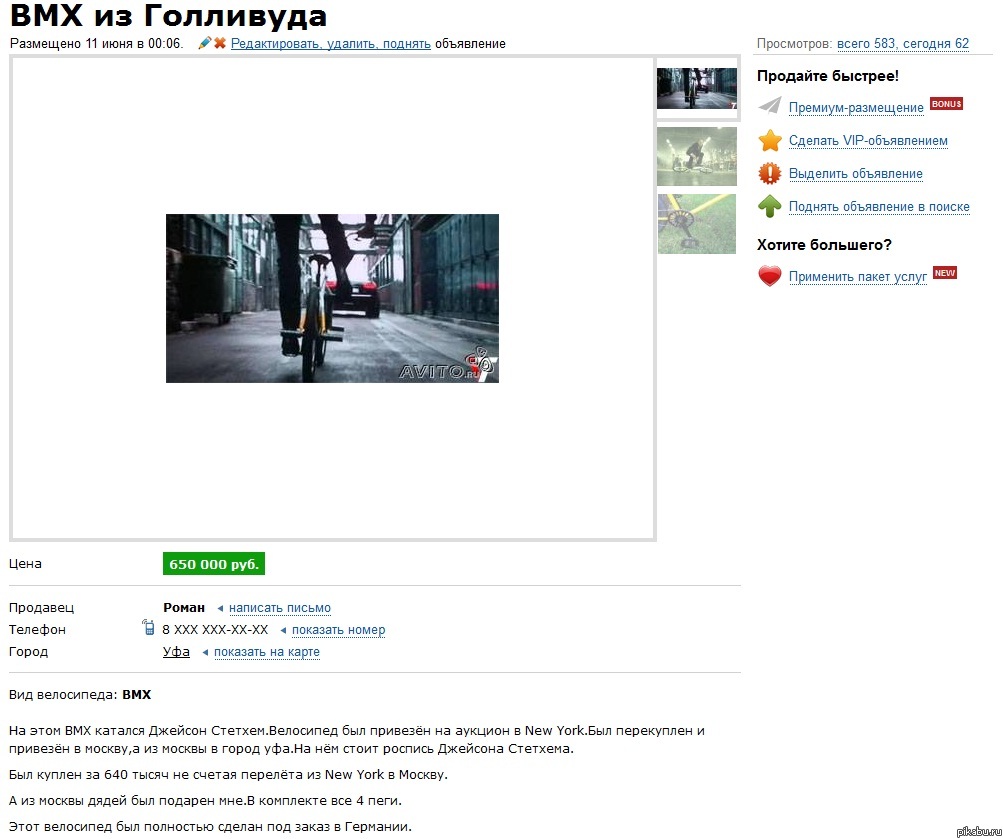The image size is (1003, 839).
Task: Select the second thumbnail with the BMX rider
Action: click(697, 156)
